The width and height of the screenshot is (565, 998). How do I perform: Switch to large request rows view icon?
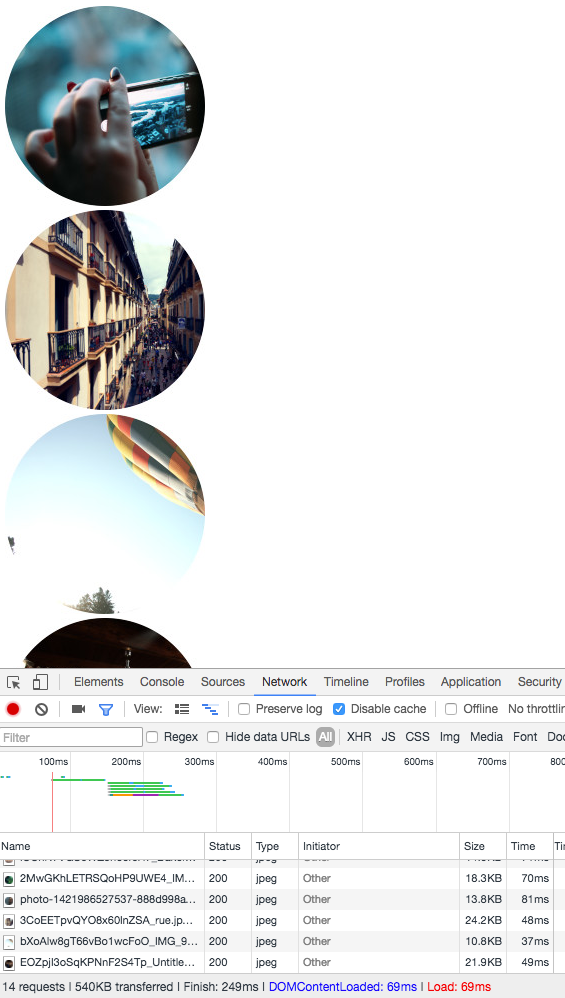coord(182,709)
